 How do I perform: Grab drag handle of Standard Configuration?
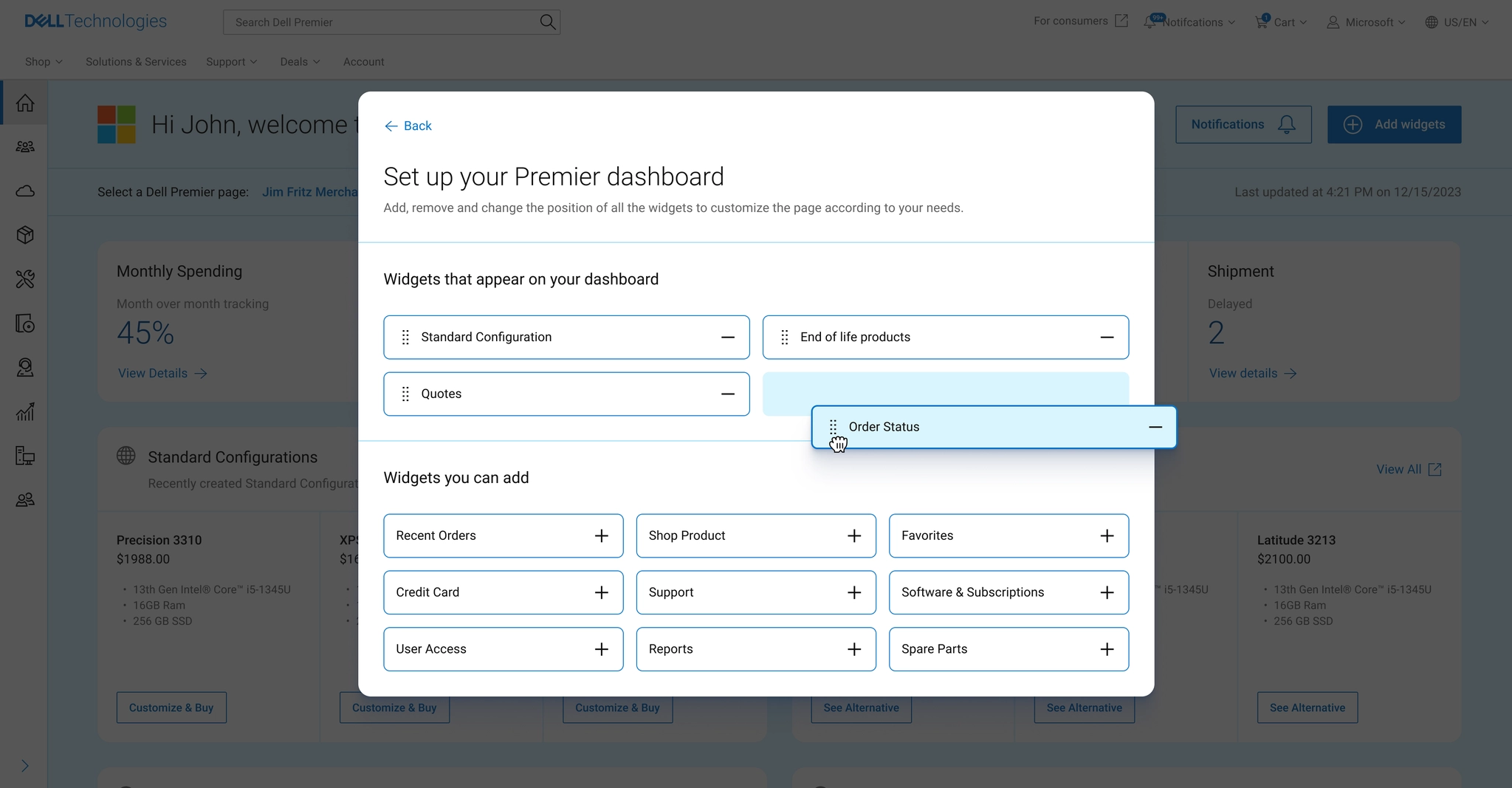[x=405, y=338]
